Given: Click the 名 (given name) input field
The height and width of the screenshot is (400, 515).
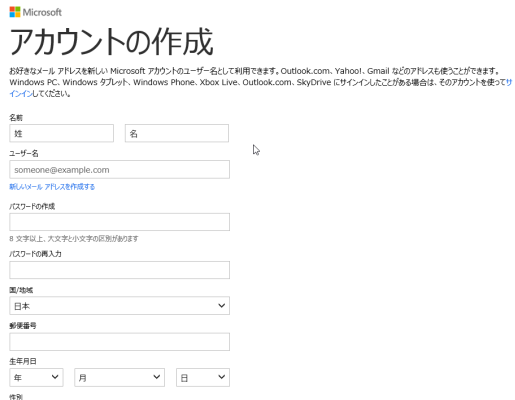Looking at the screenshot, I should [x=177, y=133].
